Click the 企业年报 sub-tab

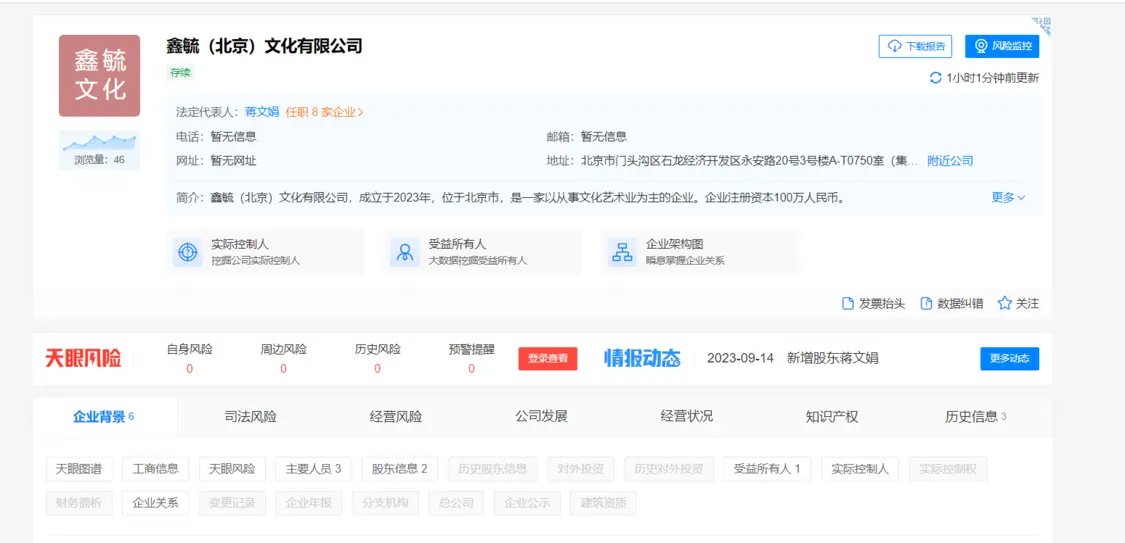tap(309, 503)
